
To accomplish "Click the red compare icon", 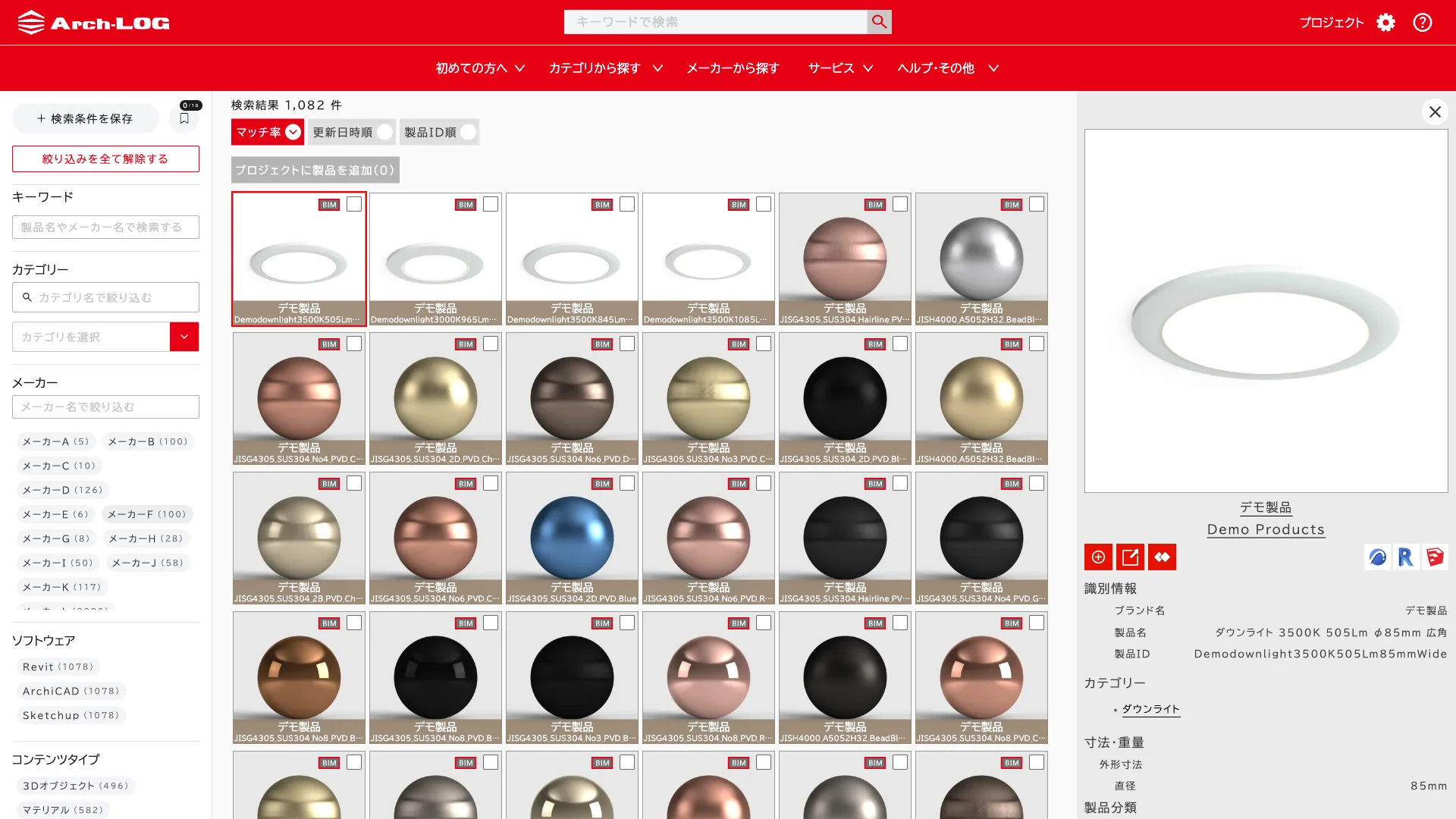I will tap(1162, 557).
